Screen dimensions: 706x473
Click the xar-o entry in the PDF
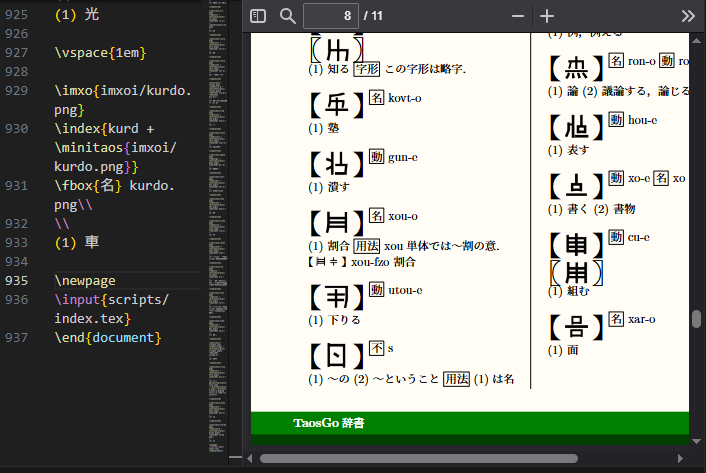[x=642, y=320]
